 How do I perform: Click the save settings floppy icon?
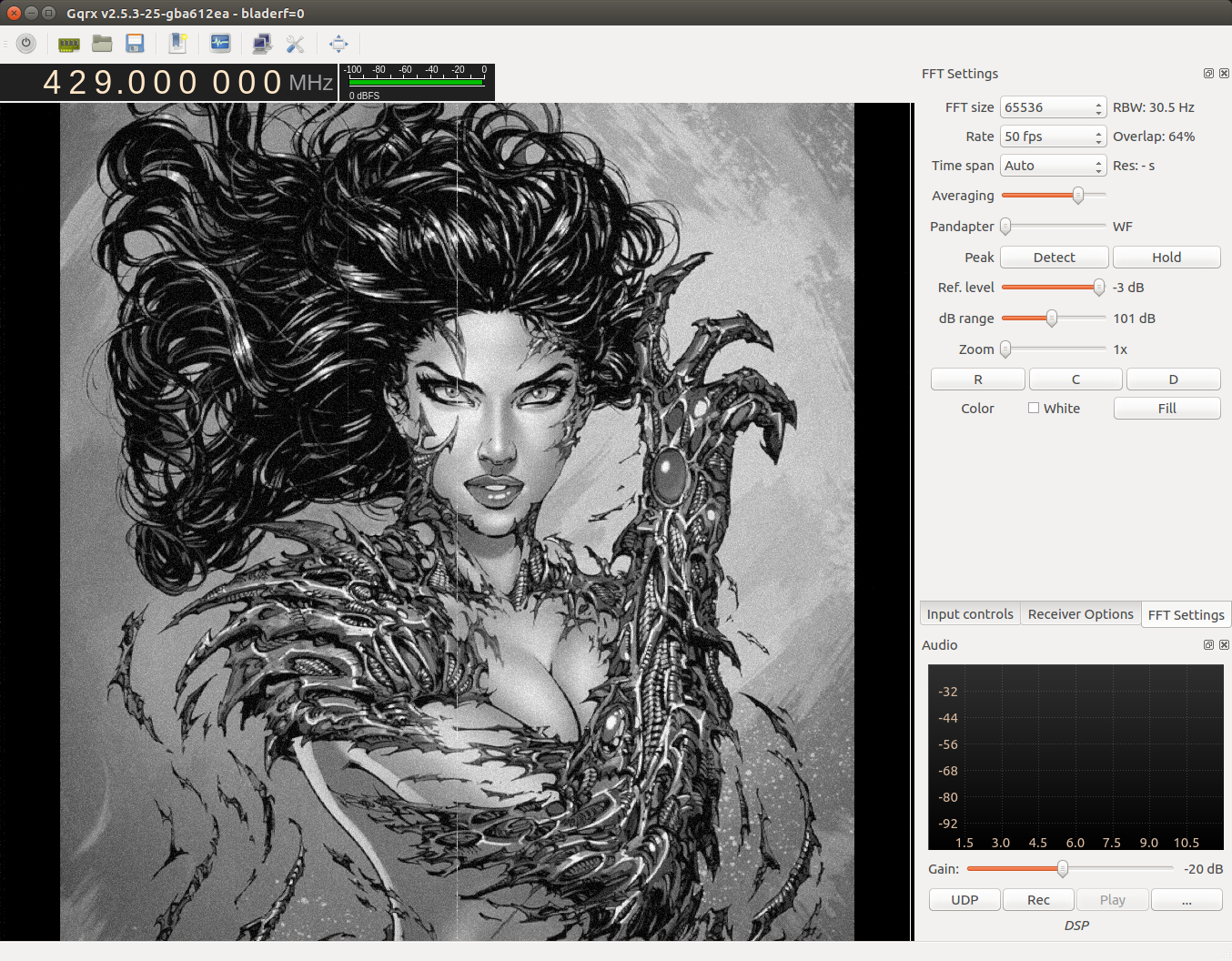coord(136,44)
